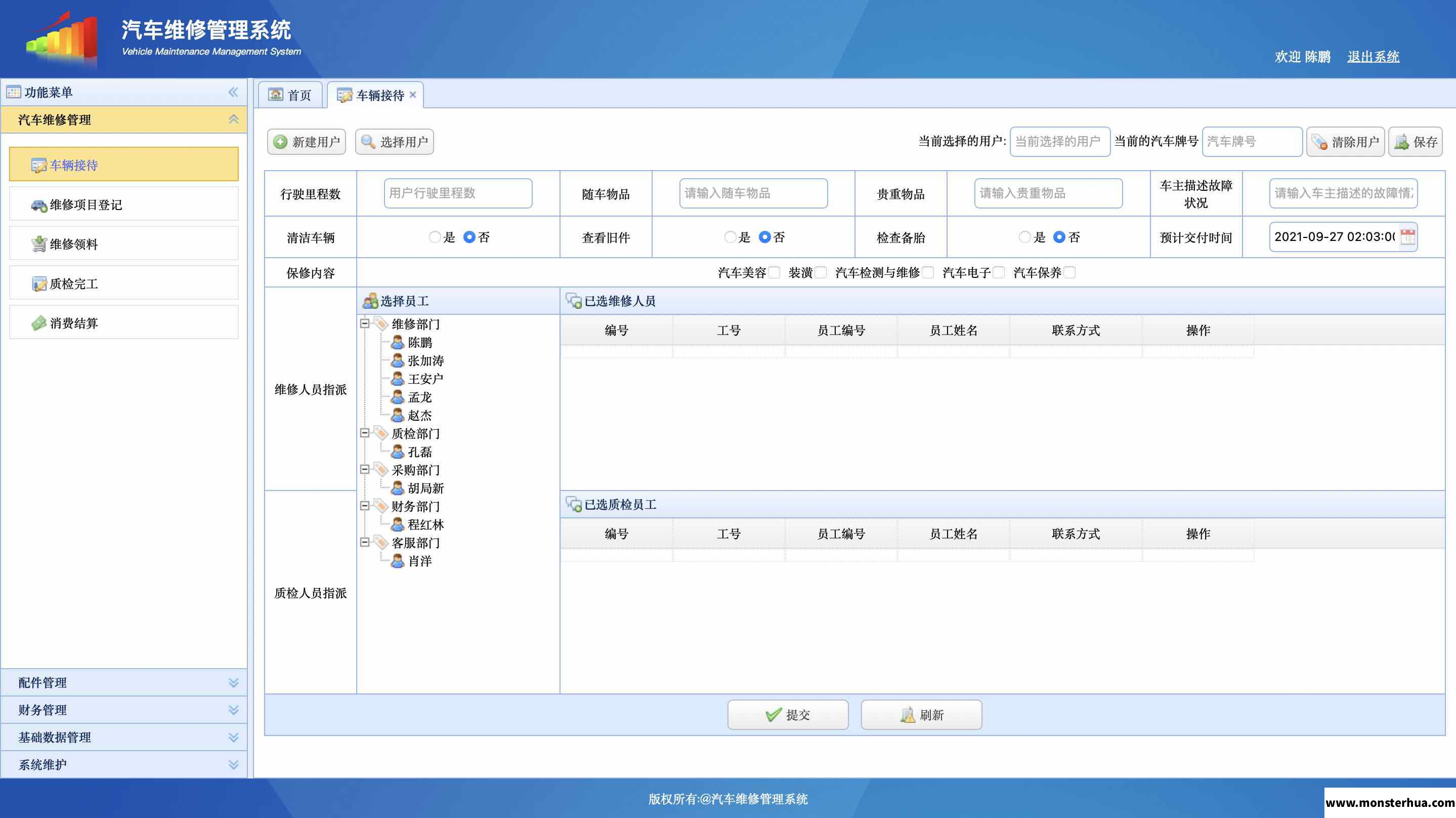The image size is (1456, 818).
Task: Collapse the 质检部门 tree node
Action: pos(365,433)
